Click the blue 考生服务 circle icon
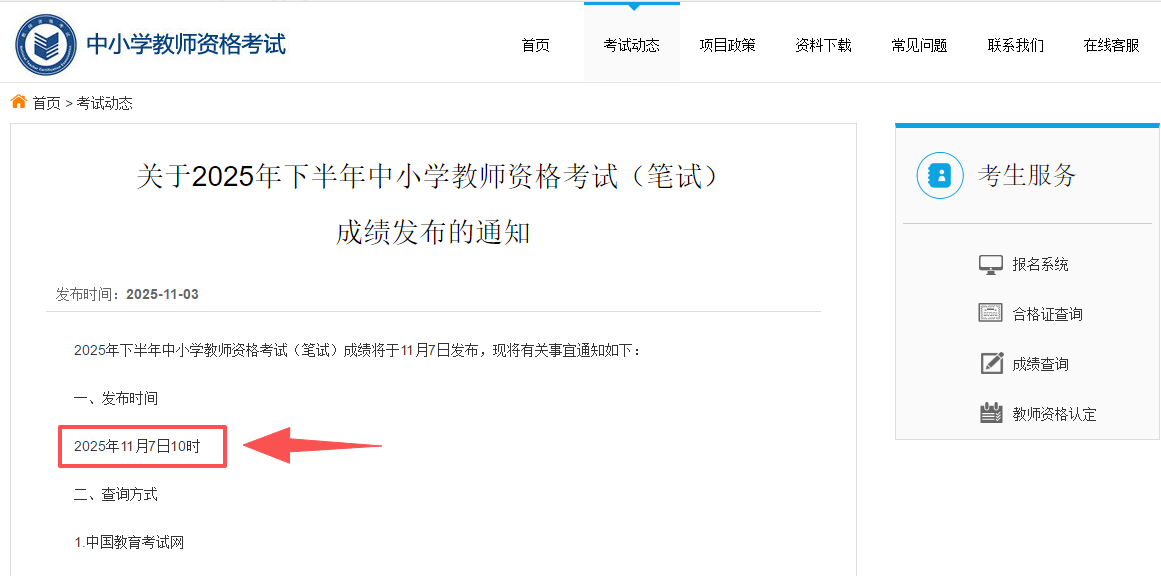This screenshot has height=576, width=1161. click(940, 176)
